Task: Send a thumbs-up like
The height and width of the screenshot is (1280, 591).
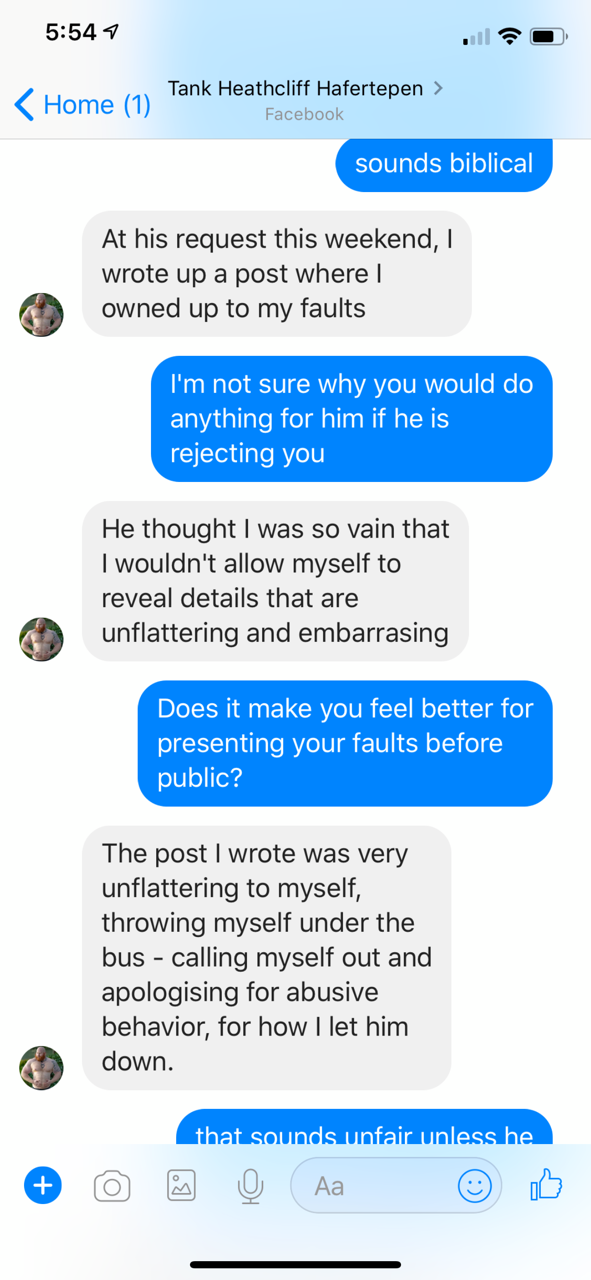Action: (x=546, y=1186)
